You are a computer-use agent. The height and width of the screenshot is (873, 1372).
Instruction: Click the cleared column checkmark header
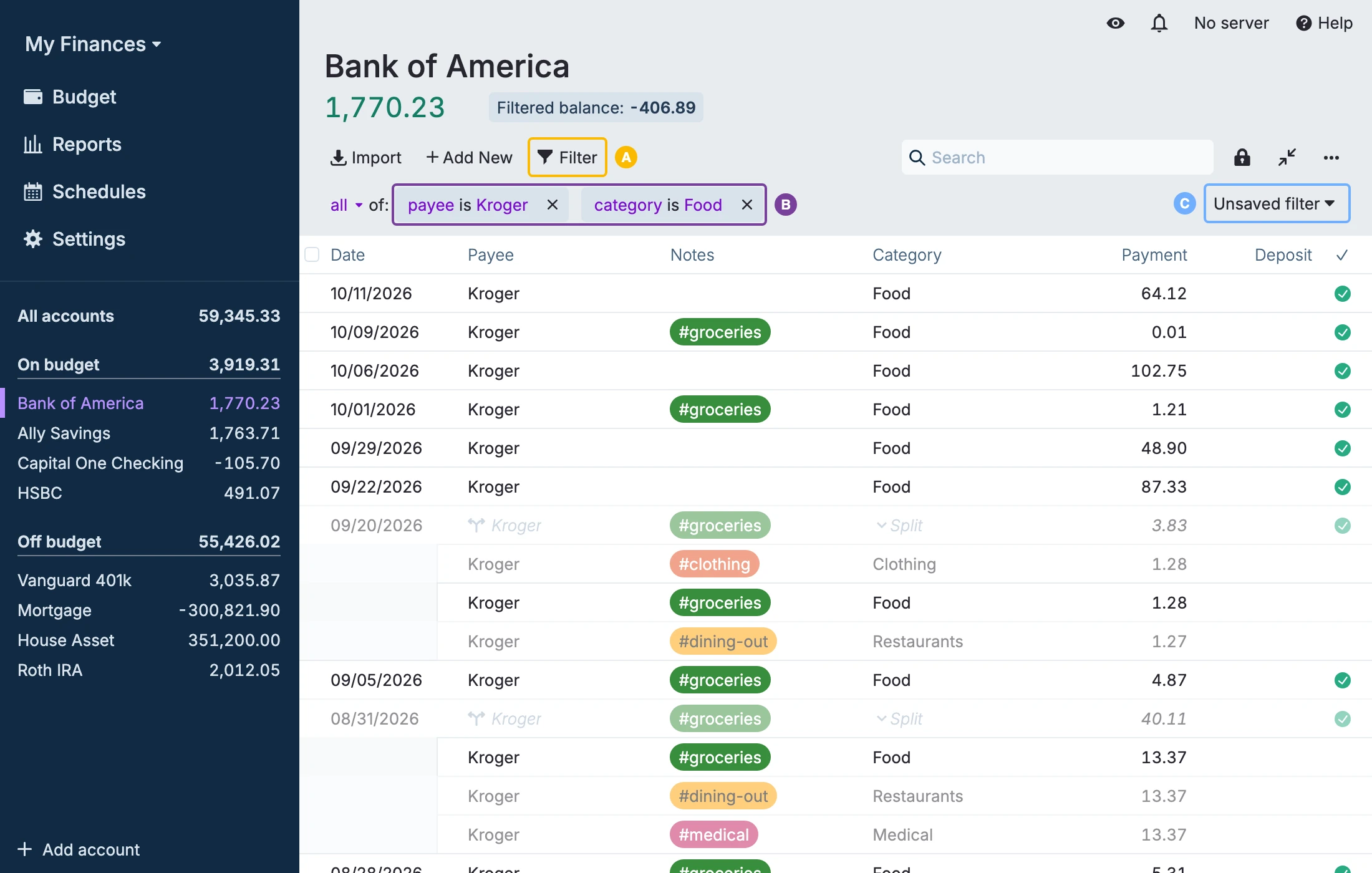click(1342, 254)
